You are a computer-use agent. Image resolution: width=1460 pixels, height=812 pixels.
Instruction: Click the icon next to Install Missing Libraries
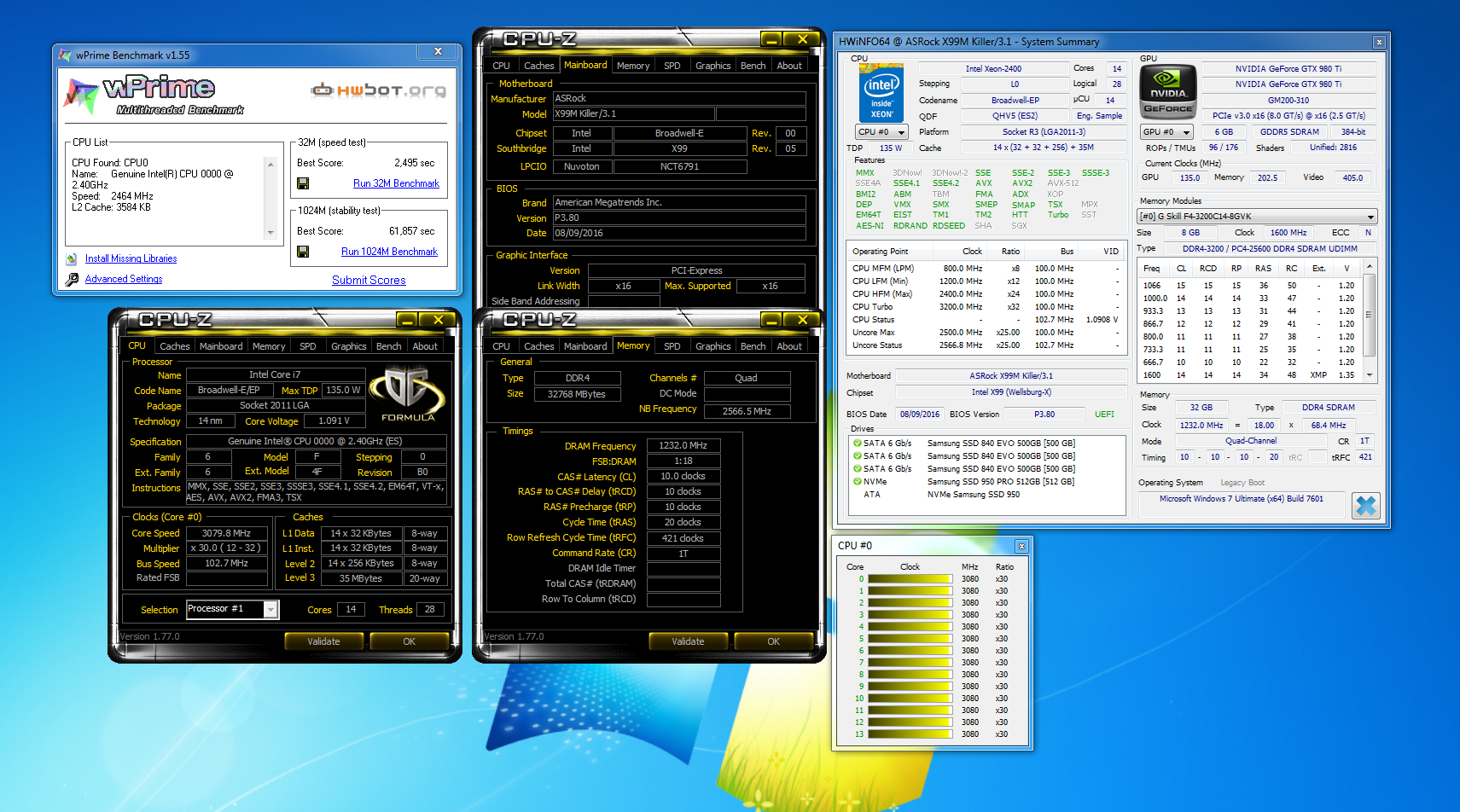coord(72,258)
